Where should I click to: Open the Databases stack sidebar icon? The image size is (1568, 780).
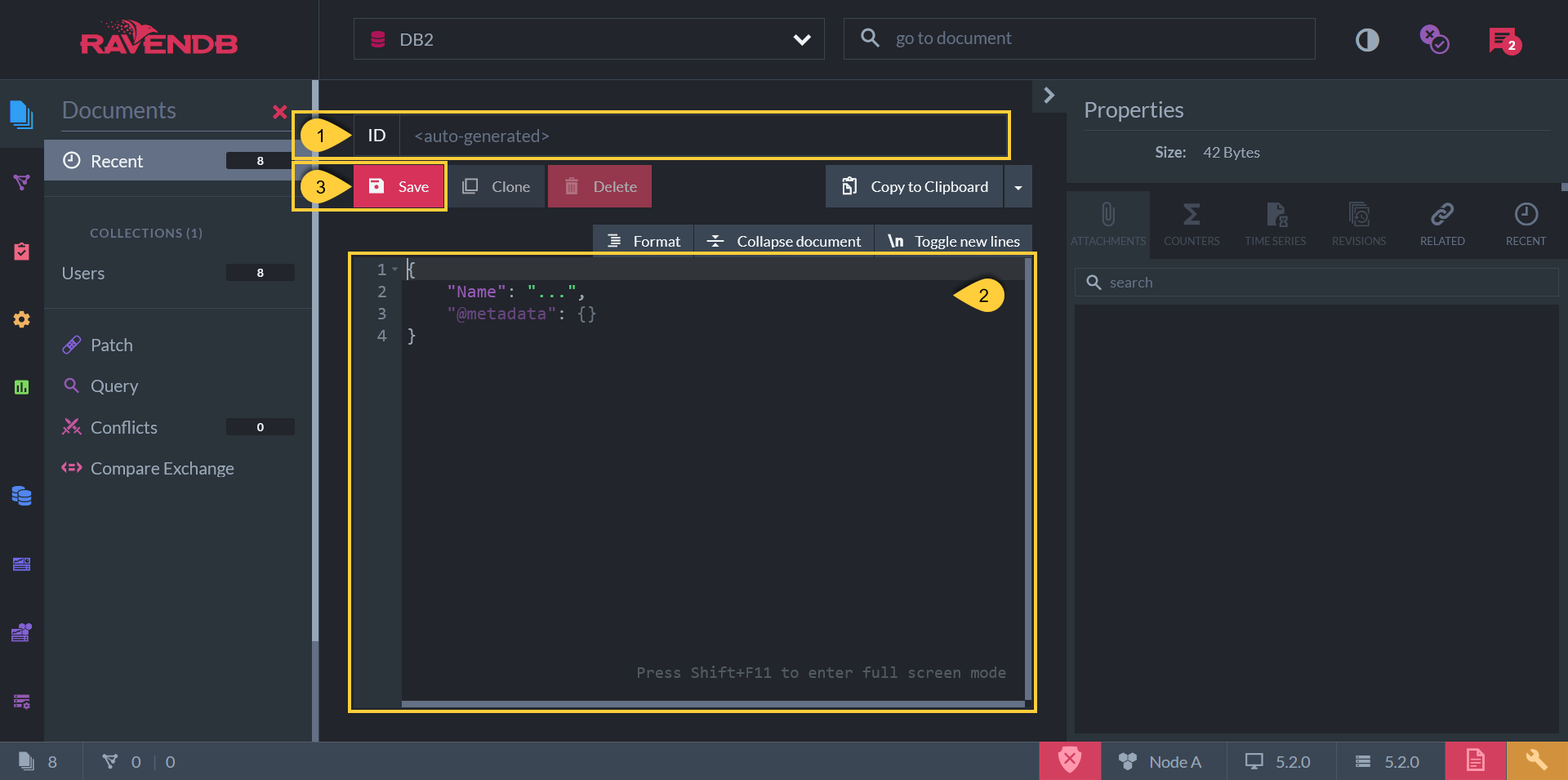tap(21, 496)
